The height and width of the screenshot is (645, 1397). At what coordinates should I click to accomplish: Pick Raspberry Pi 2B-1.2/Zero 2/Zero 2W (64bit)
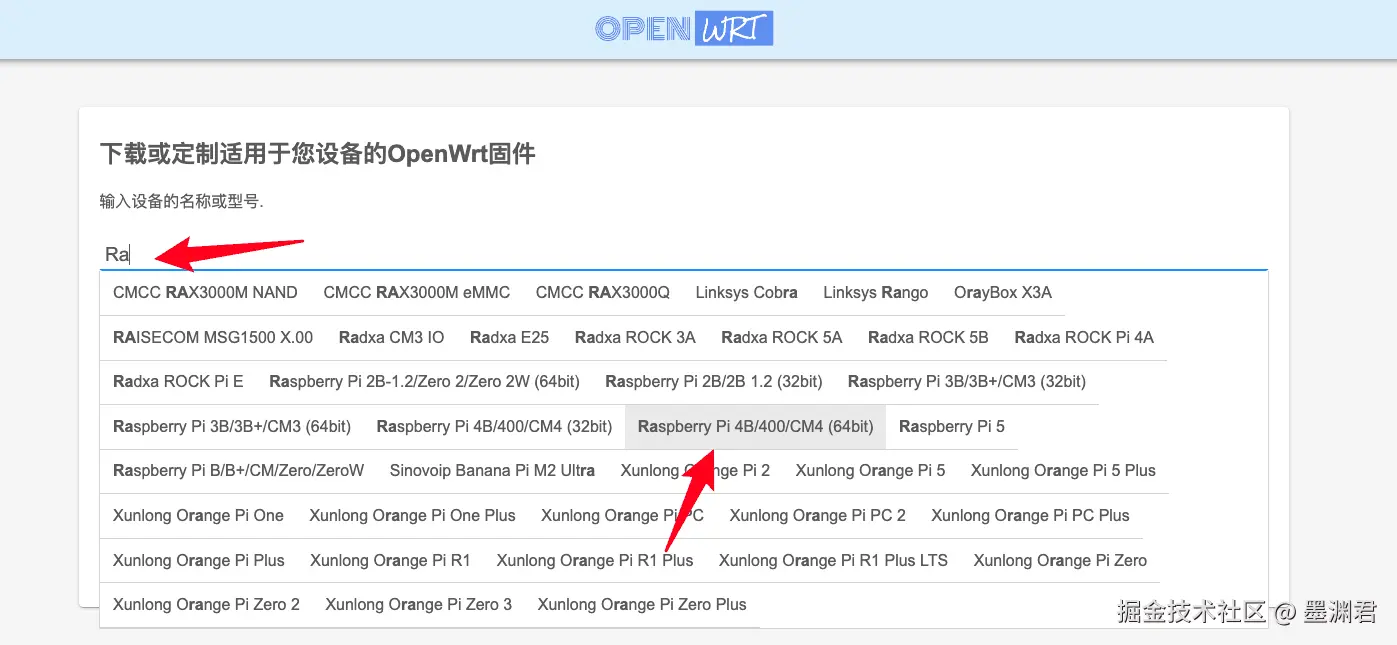click(x=424, y=382)
